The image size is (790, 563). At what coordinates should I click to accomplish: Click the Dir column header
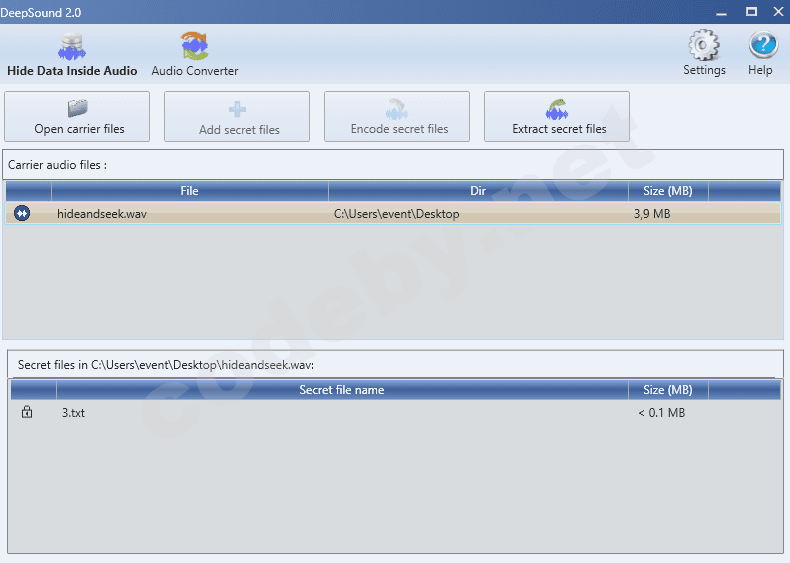pos(478,191)
